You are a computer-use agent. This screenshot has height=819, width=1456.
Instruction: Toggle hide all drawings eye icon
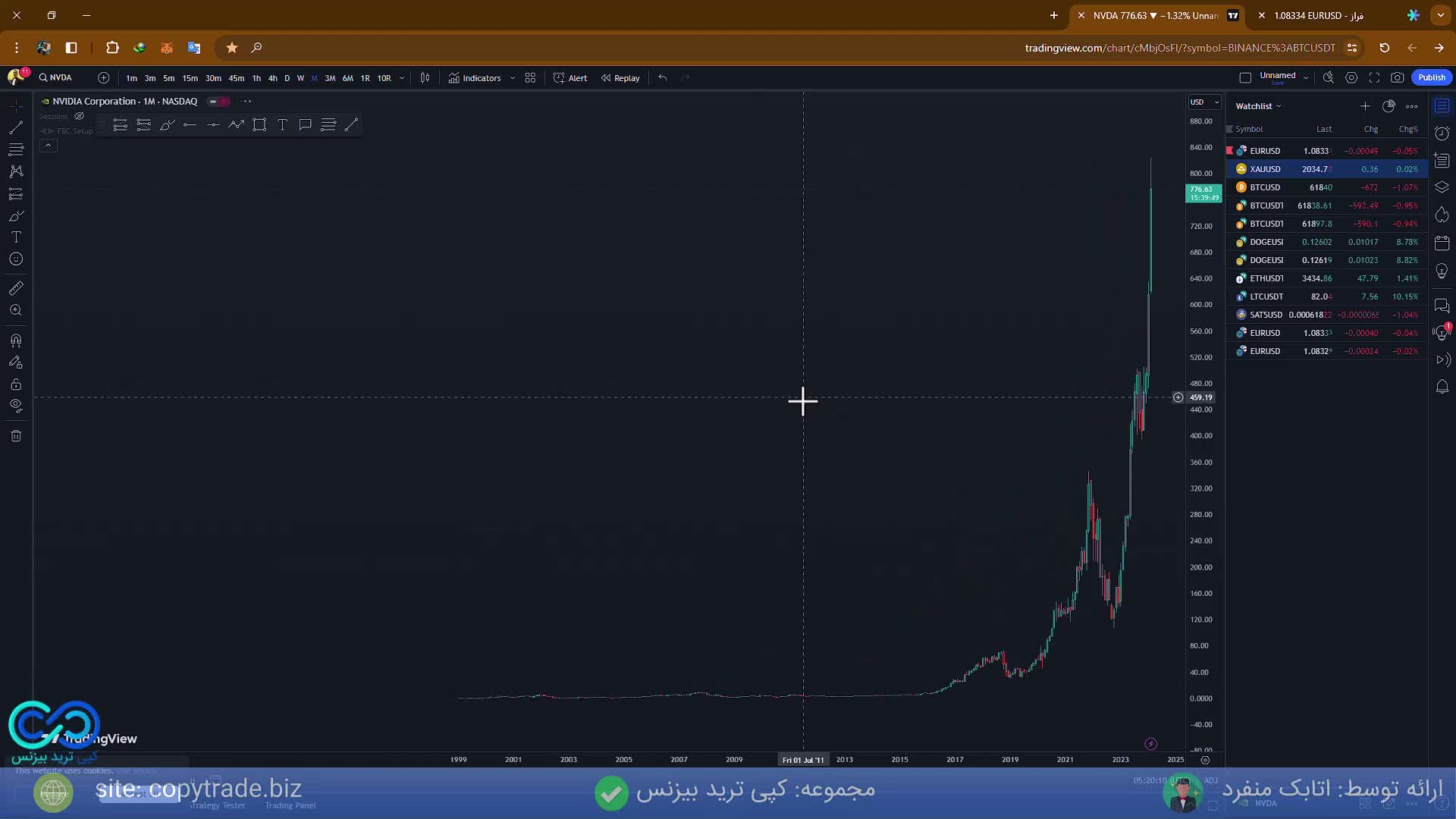(16, 406)
